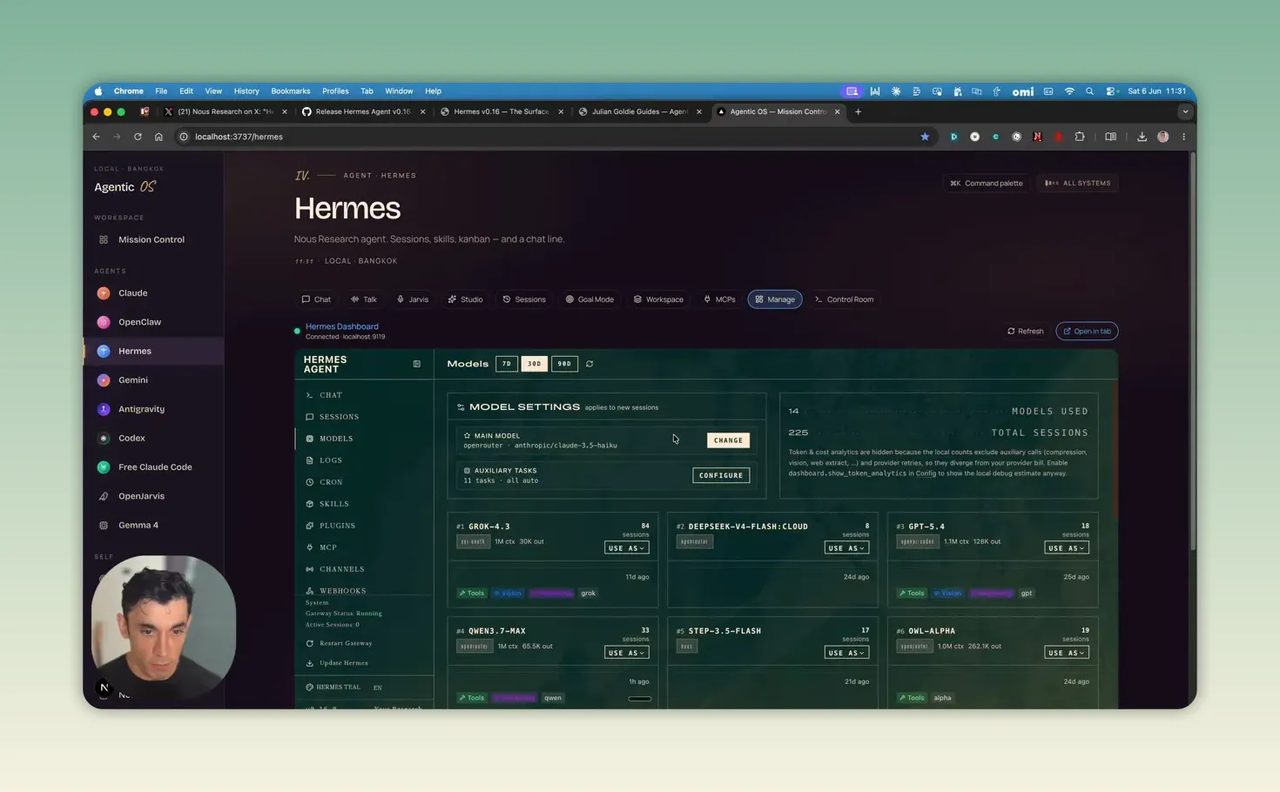The width and height of the screenshot is (1280, 792).
Task: Open OpenClaw agent in sidebar
Action: 139,322
